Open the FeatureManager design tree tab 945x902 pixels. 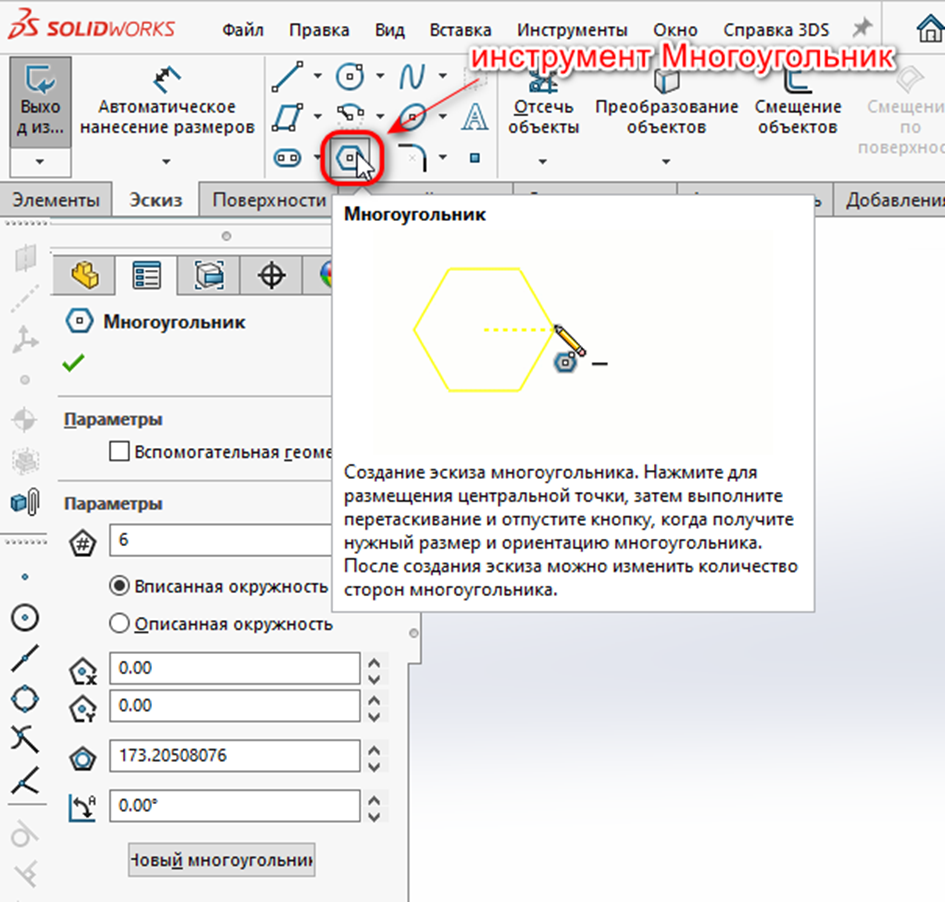(85, 276)
